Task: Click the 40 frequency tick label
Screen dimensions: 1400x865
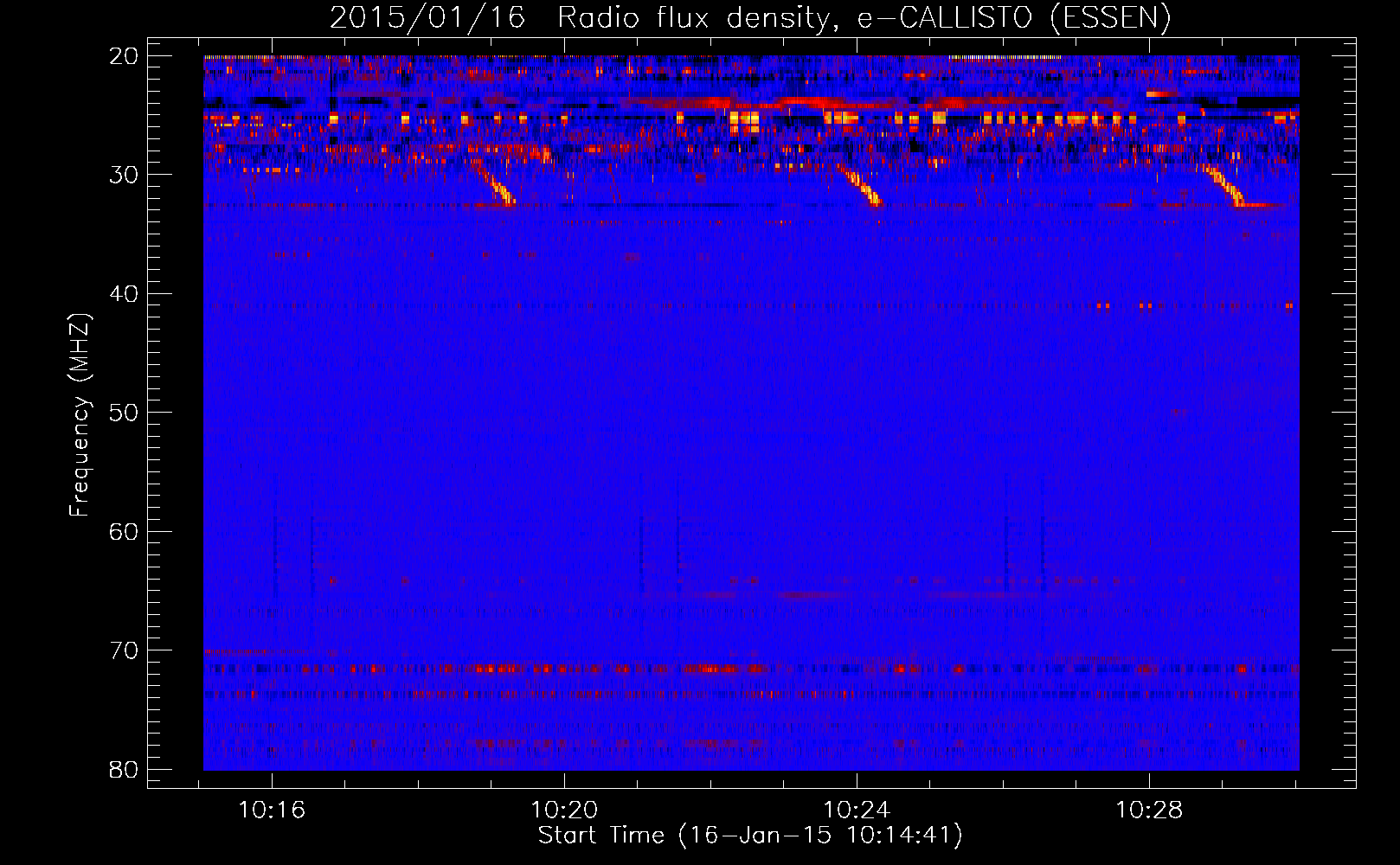Action: tap(125, 294)
